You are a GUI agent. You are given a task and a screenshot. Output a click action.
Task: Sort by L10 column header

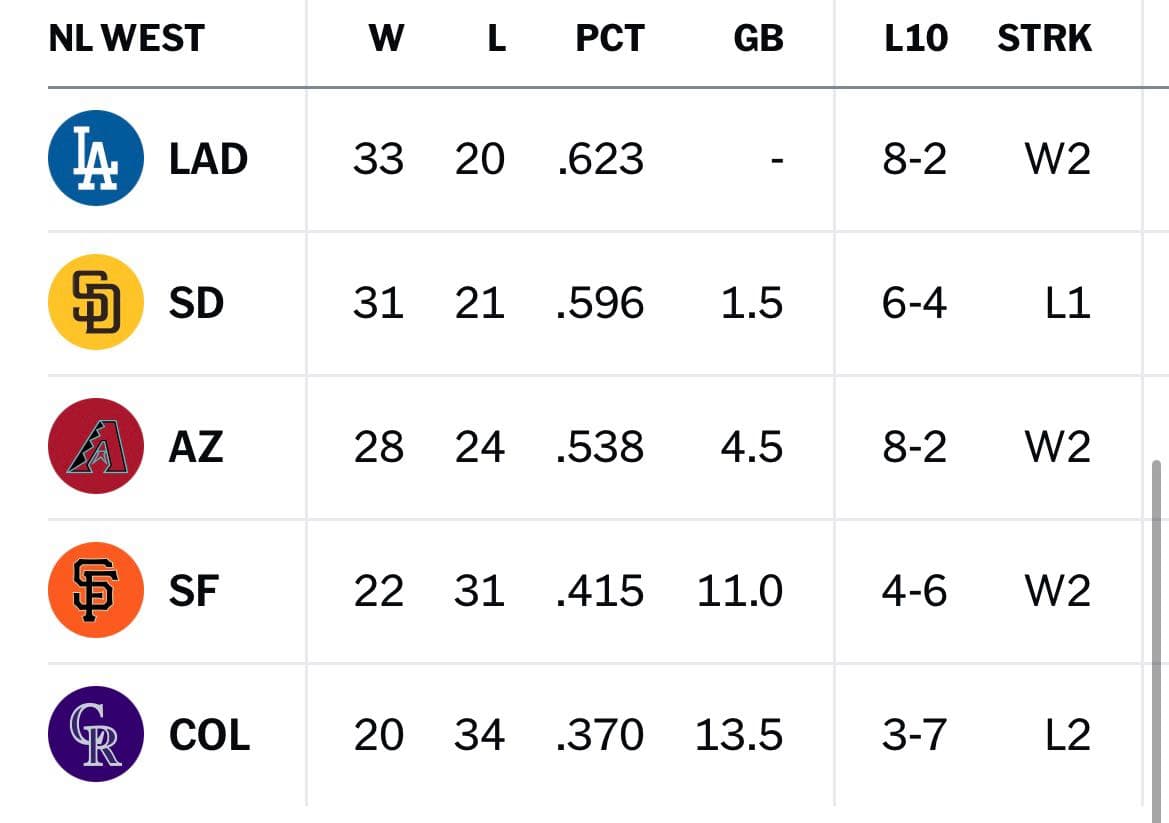tap(916, 38)
